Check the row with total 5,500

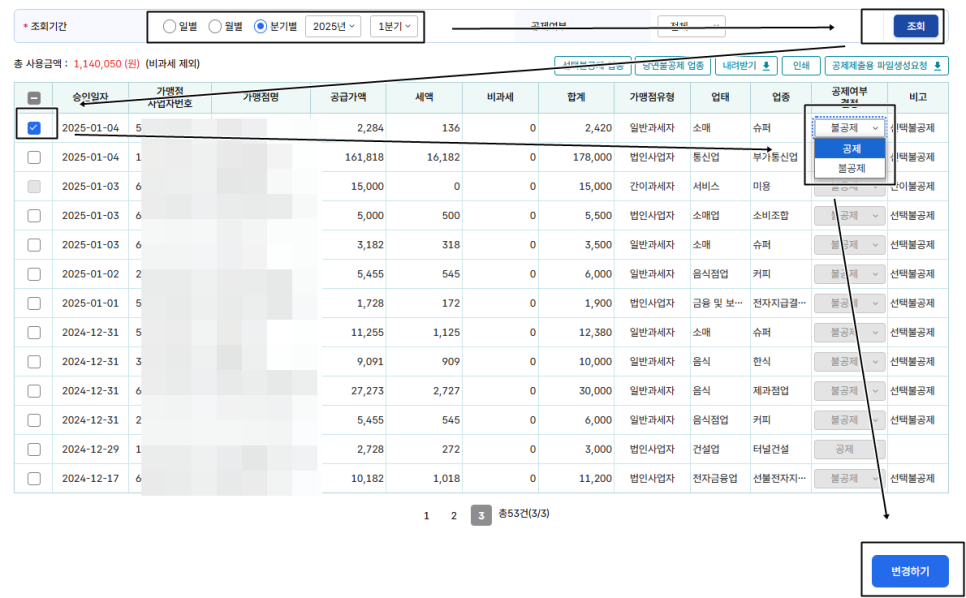[x=34, y=216]
